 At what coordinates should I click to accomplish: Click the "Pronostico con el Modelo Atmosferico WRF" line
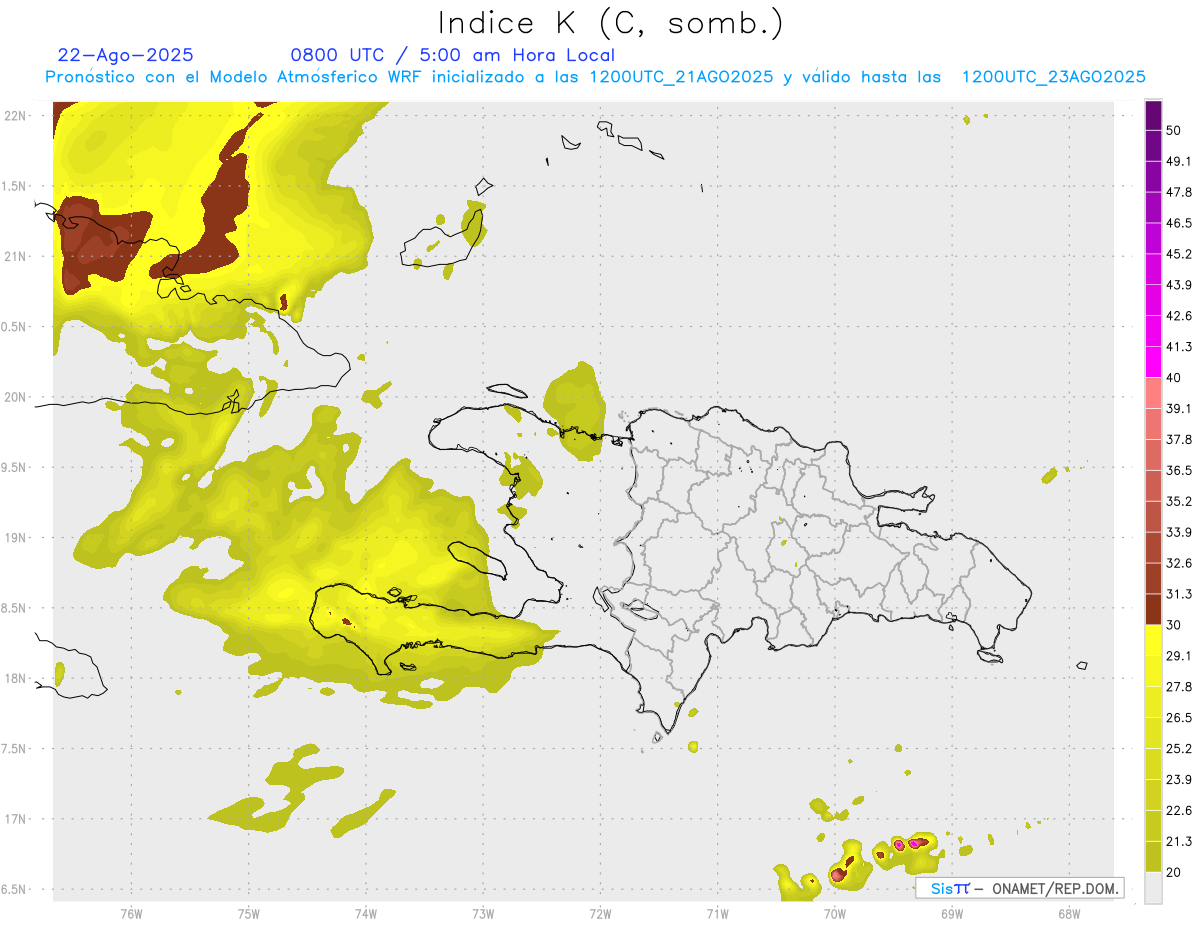(595, 77)
